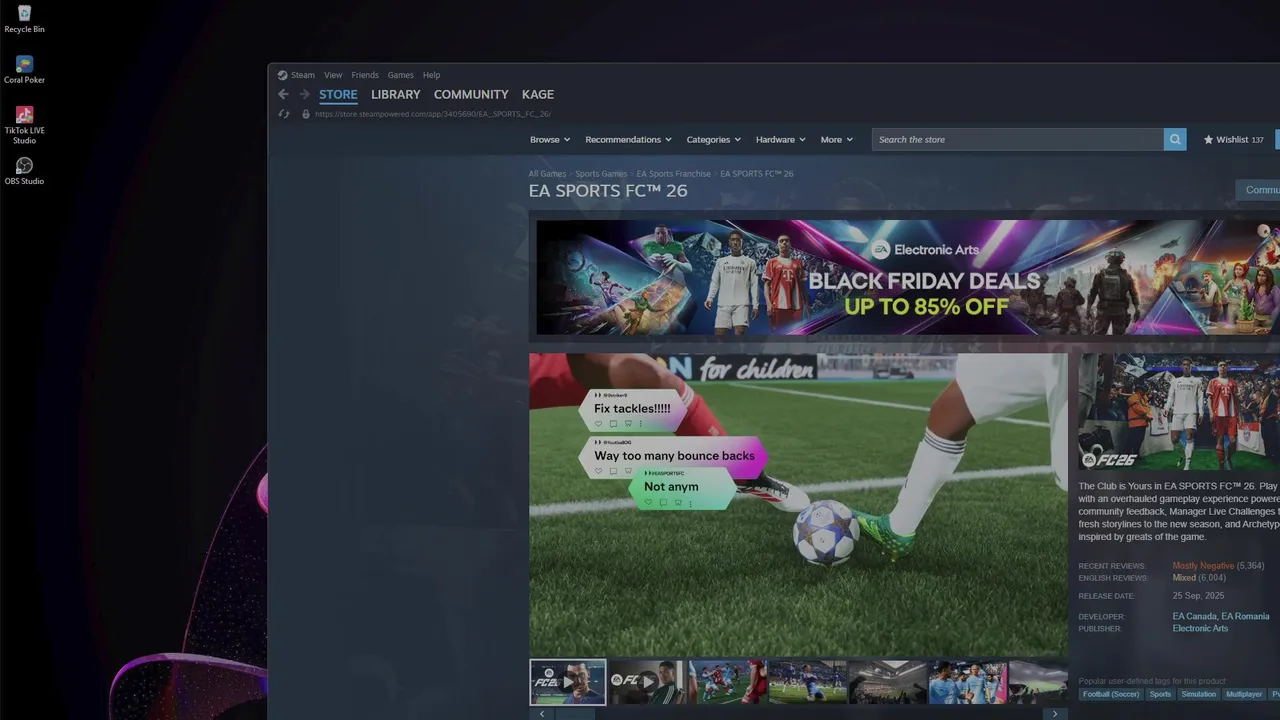Expand the Recommendations dropdown
This screenshot has height=720, width=1280.
point(628,140)
